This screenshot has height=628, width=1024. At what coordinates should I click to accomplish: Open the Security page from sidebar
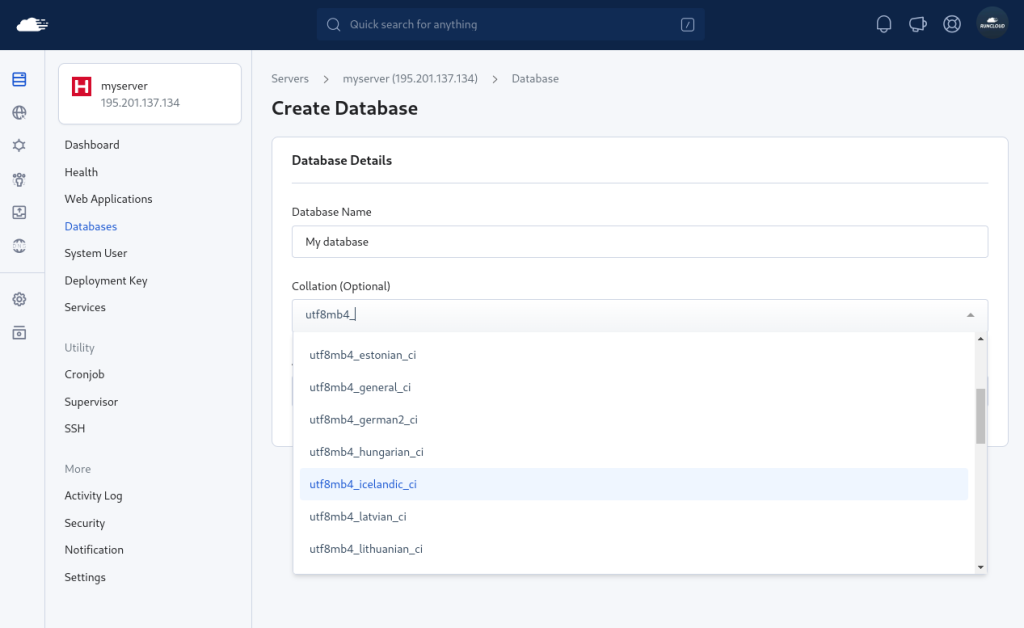coord(84,523)
